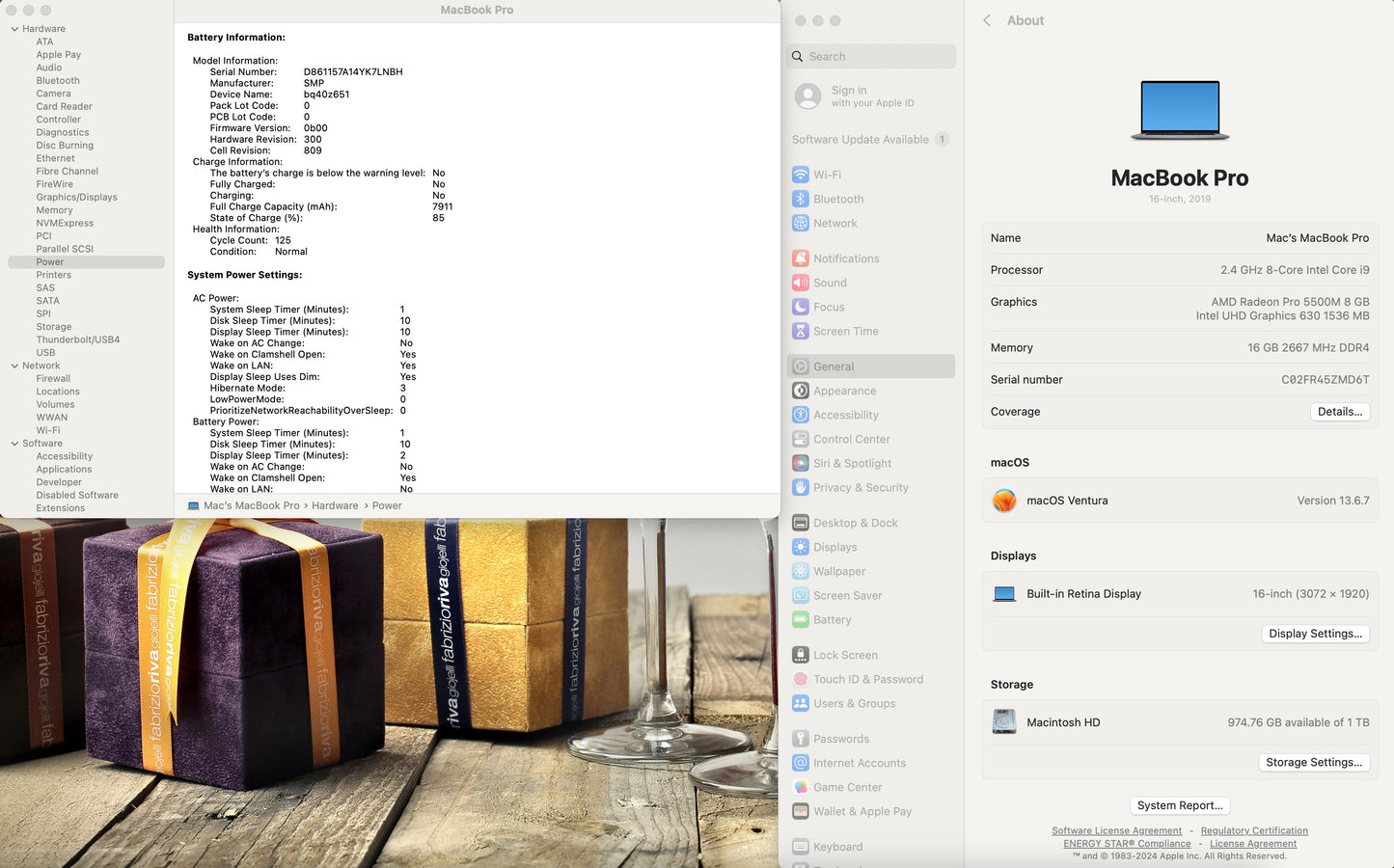The image size is (1394, 868).
Task: Collapse the Software tree section
Action: pyautogui.click(x=14, y=444)
